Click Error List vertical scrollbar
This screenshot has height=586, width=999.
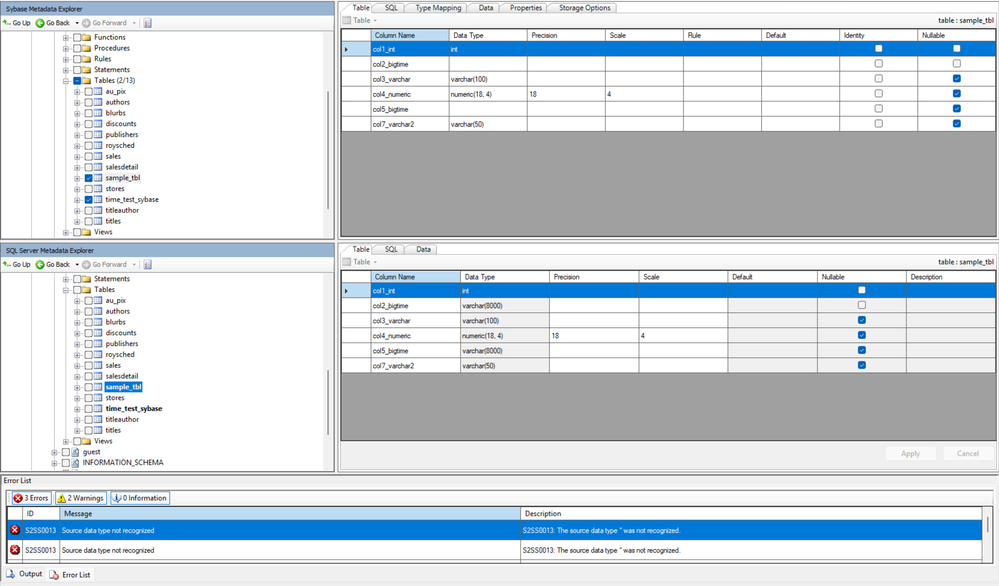pyautogui.click(x=988, y=525)
